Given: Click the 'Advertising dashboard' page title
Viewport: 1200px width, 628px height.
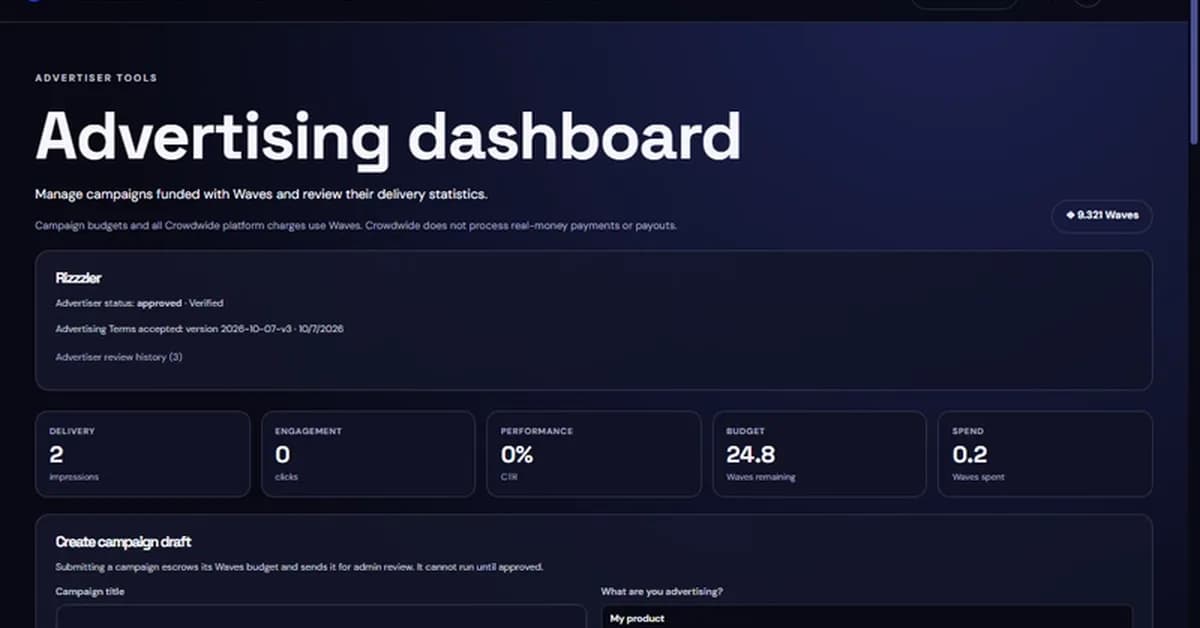Looking at the screenshot, I should [388, 136].
